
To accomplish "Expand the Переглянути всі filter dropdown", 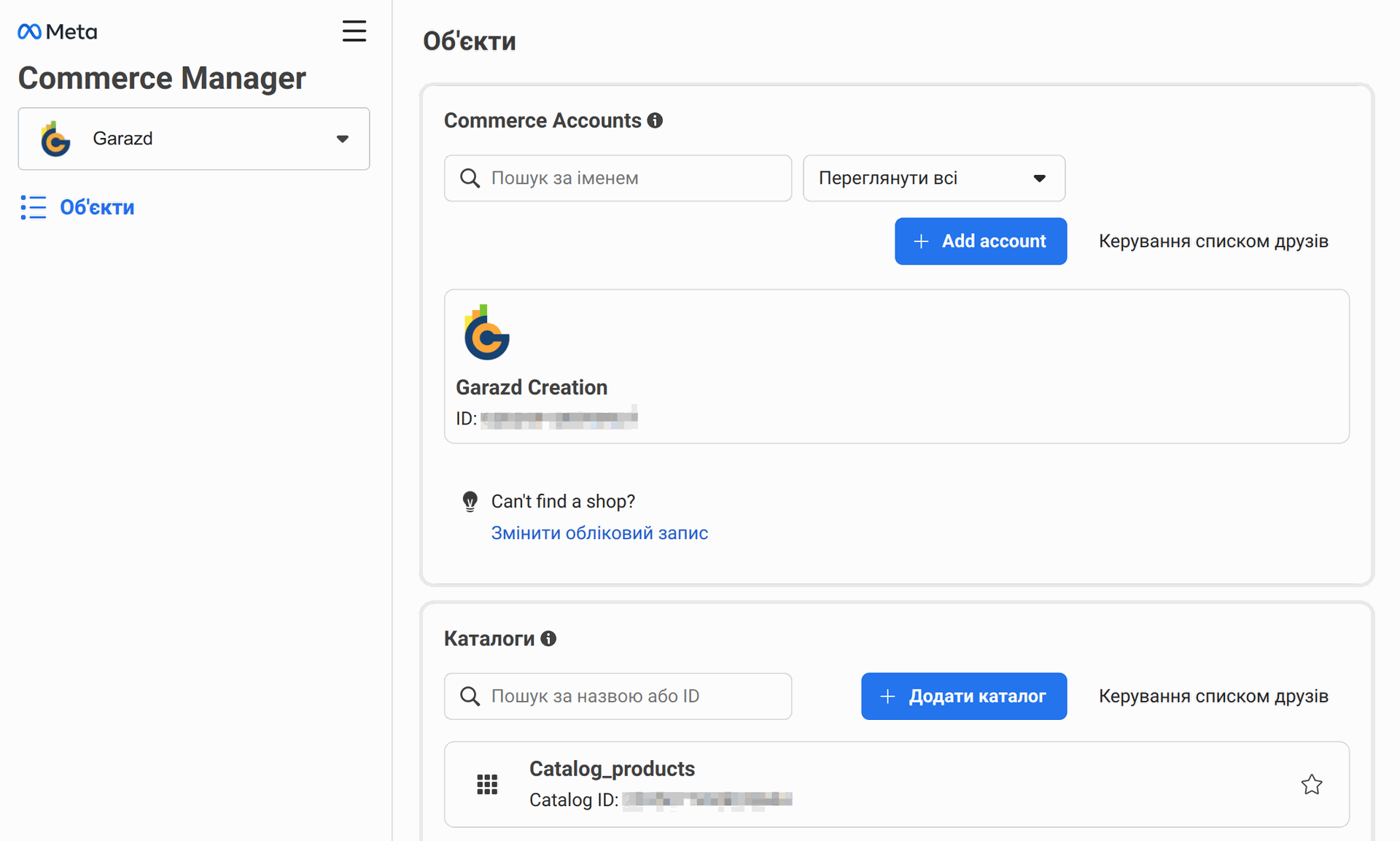I will tap(934, 178).
